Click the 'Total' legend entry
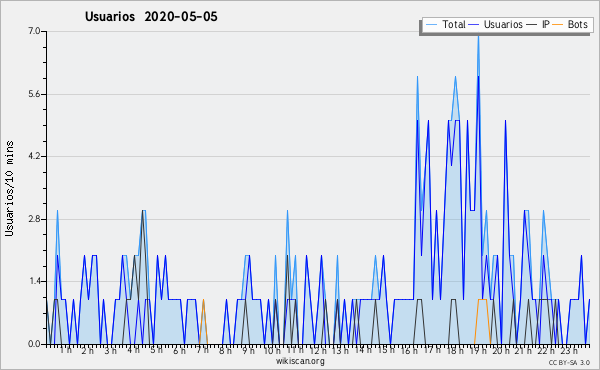This screenshot has height=370, width=600. click(446, 24)
